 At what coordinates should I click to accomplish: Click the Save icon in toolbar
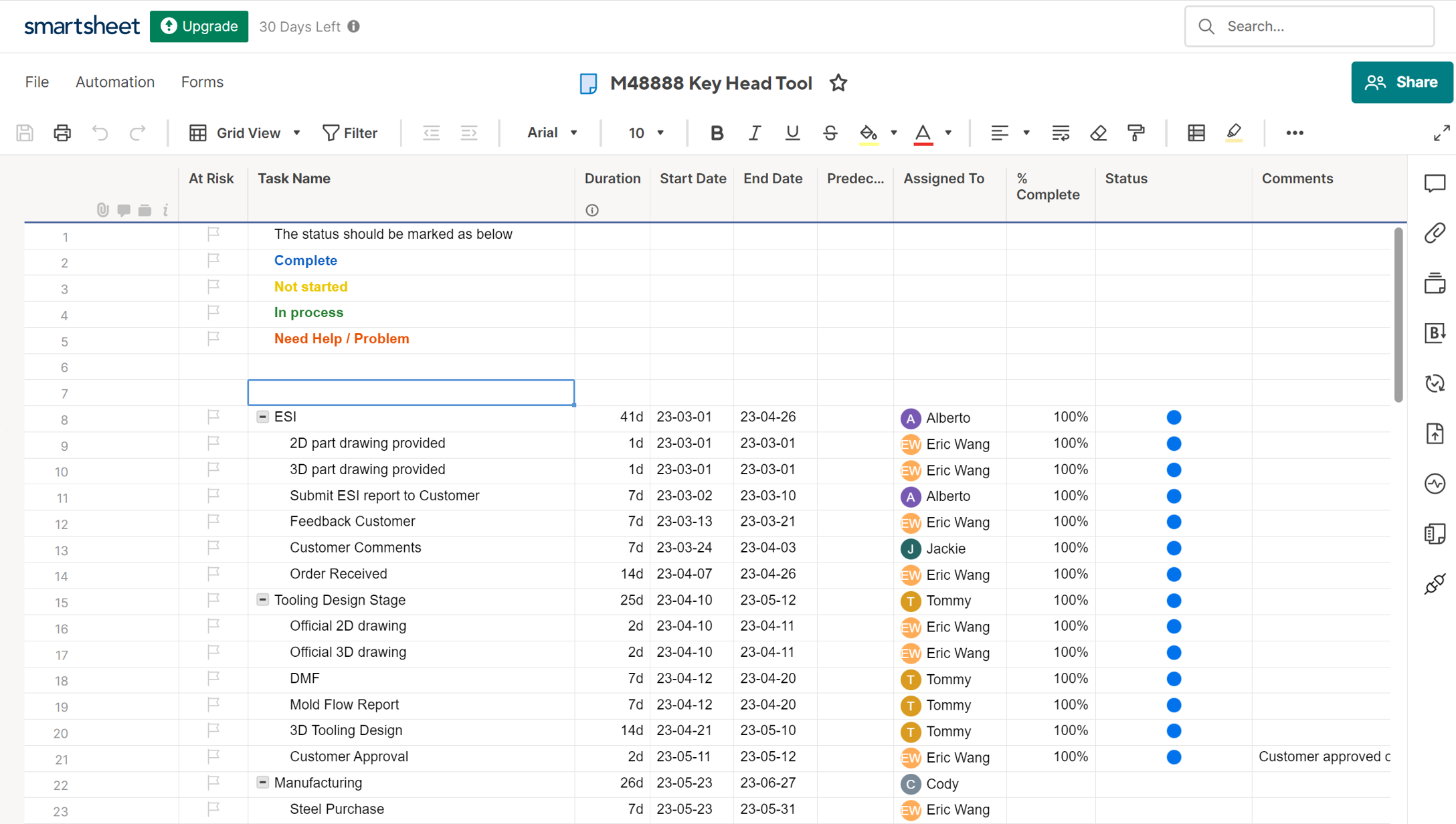[x=25, y=133]
